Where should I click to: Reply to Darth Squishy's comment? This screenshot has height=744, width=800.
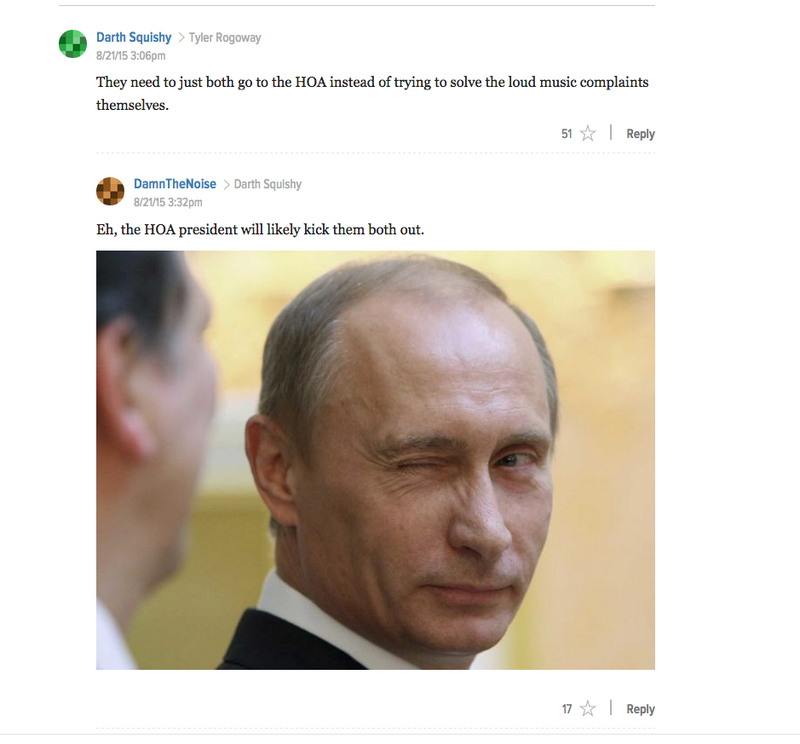640,134
